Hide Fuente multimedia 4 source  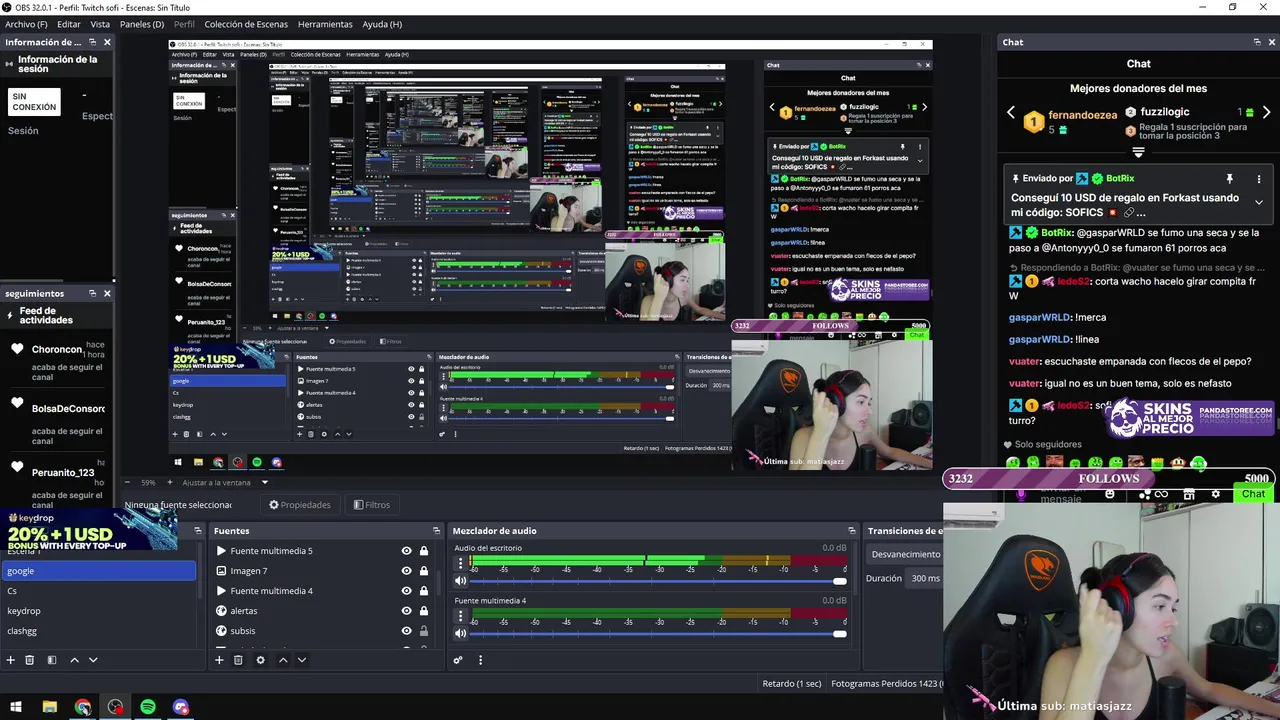406,591
